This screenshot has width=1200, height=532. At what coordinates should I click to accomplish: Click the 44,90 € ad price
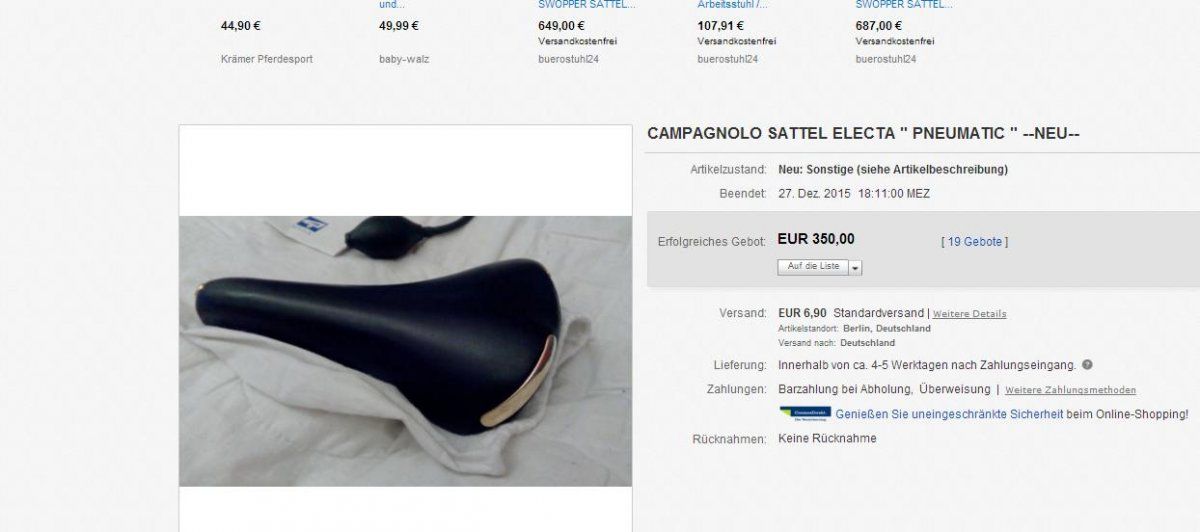[241, 26]
